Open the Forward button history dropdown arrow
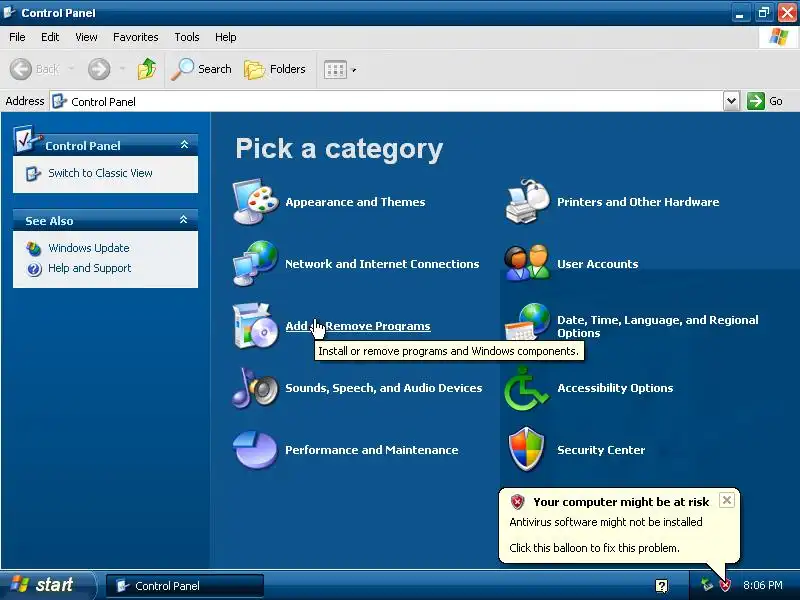The width and height of the screenshot is (800, 600). click(122, 69)
